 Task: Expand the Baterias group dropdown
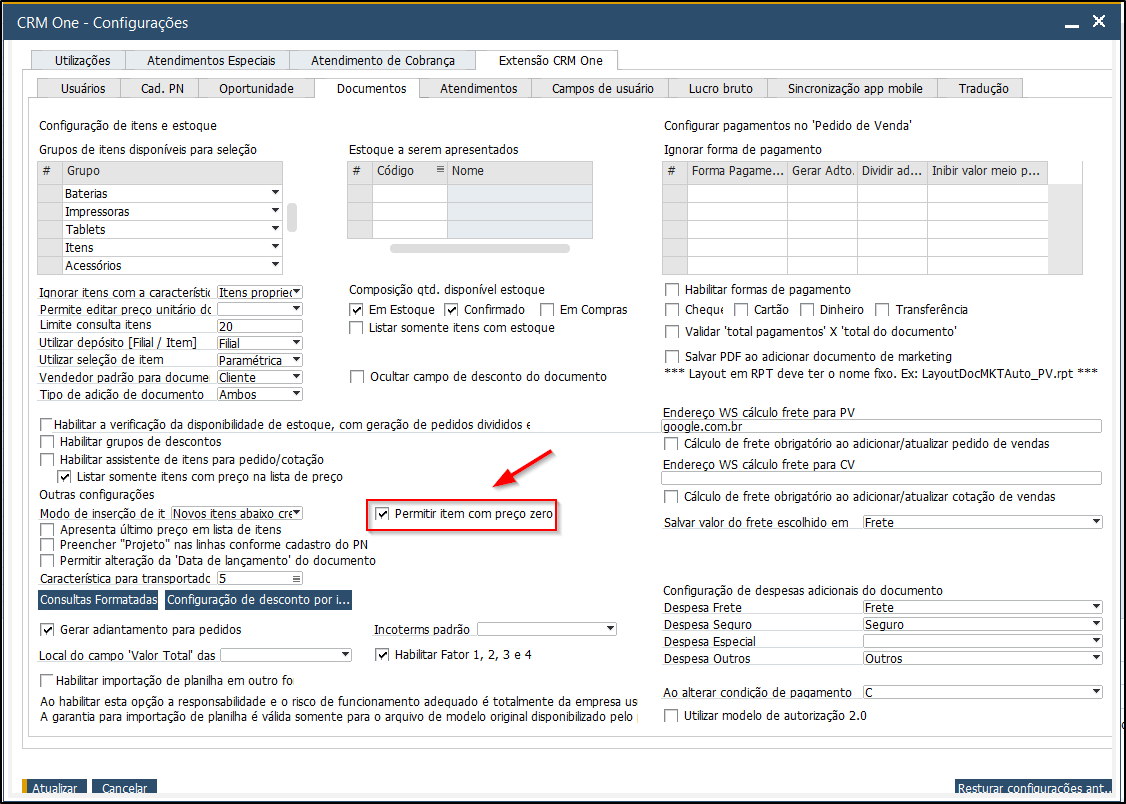[275, 193]
